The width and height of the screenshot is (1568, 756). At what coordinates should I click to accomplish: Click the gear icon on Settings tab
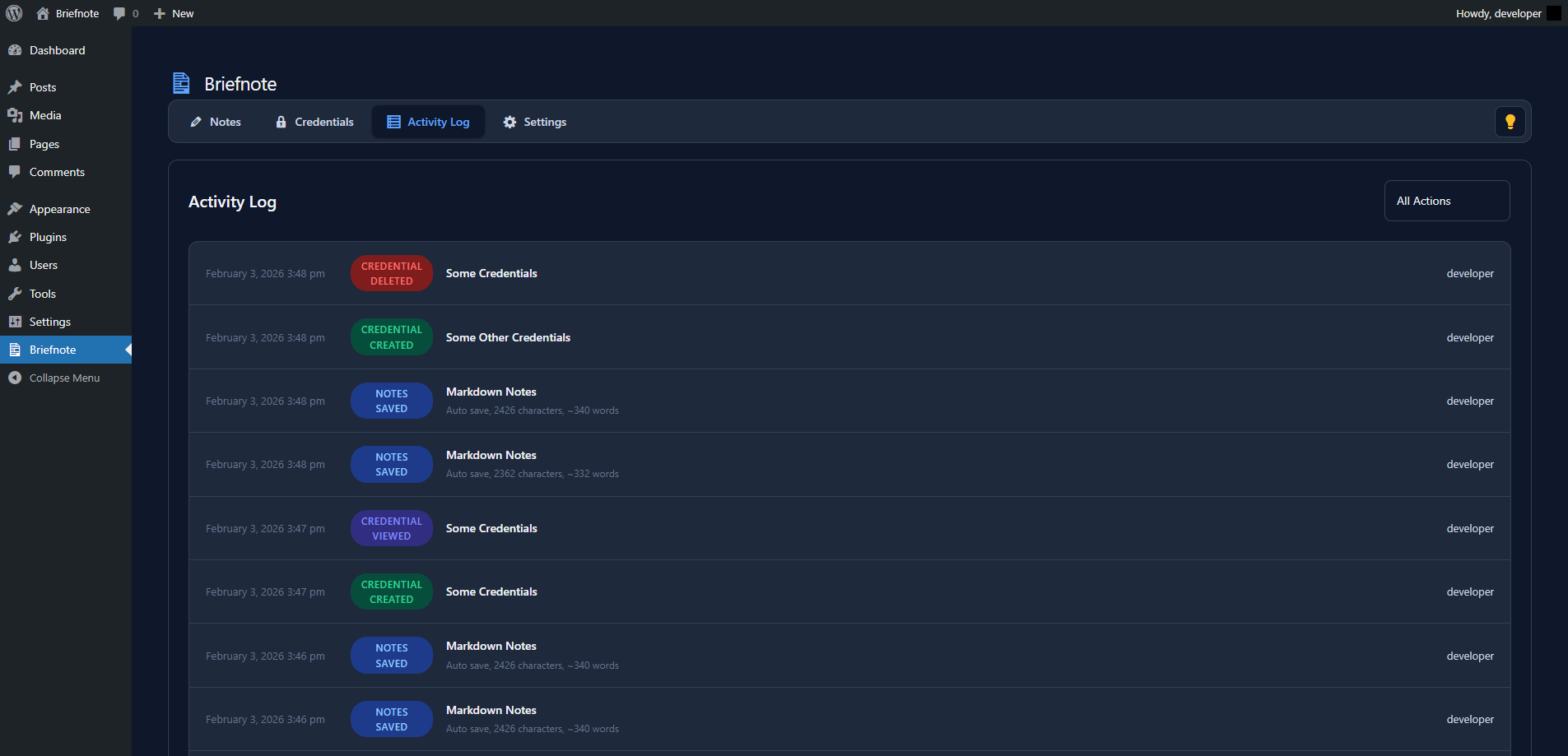[x=510, y=122]
